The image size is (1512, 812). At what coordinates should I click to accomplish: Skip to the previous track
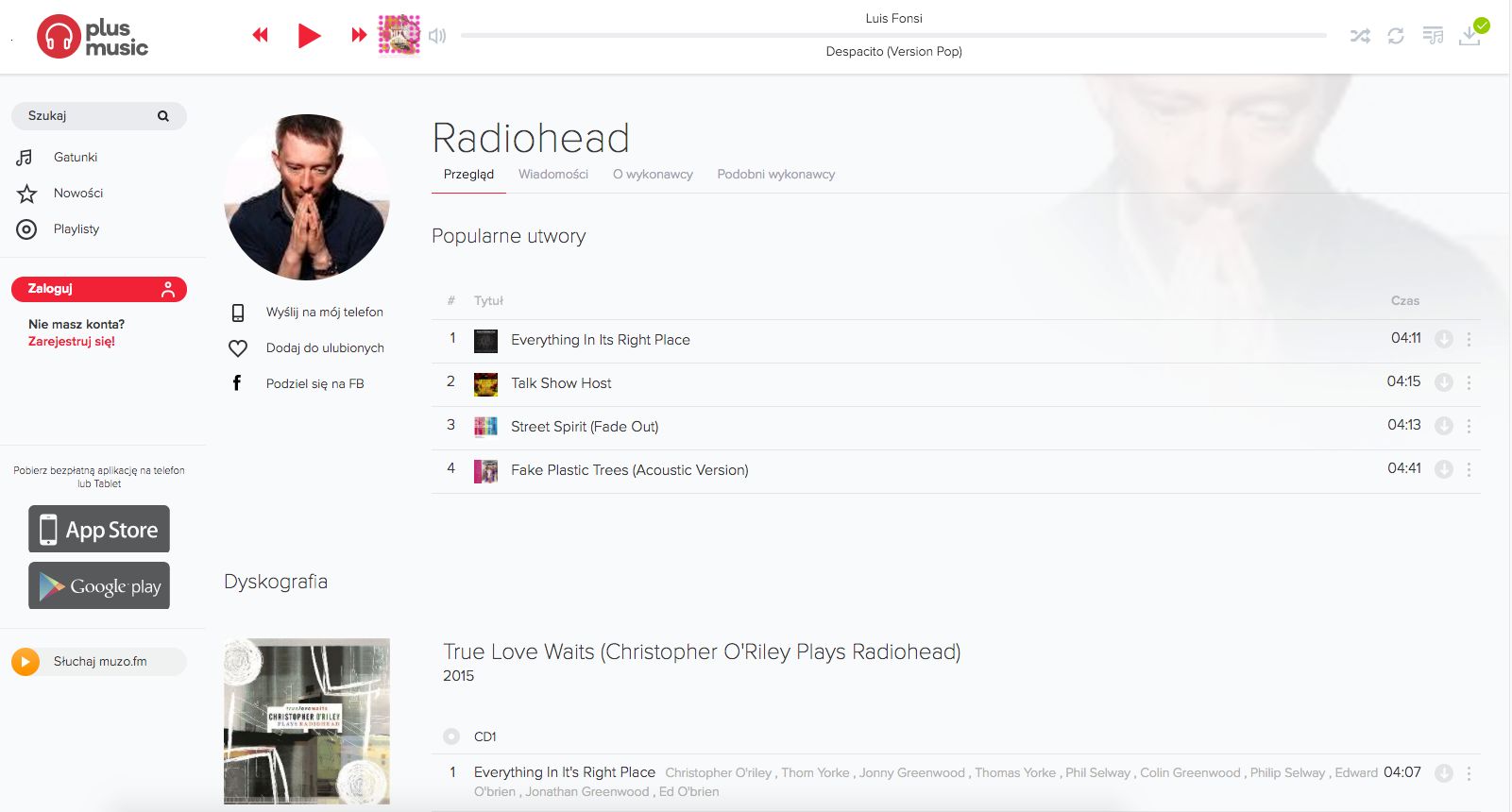[261, 36]
